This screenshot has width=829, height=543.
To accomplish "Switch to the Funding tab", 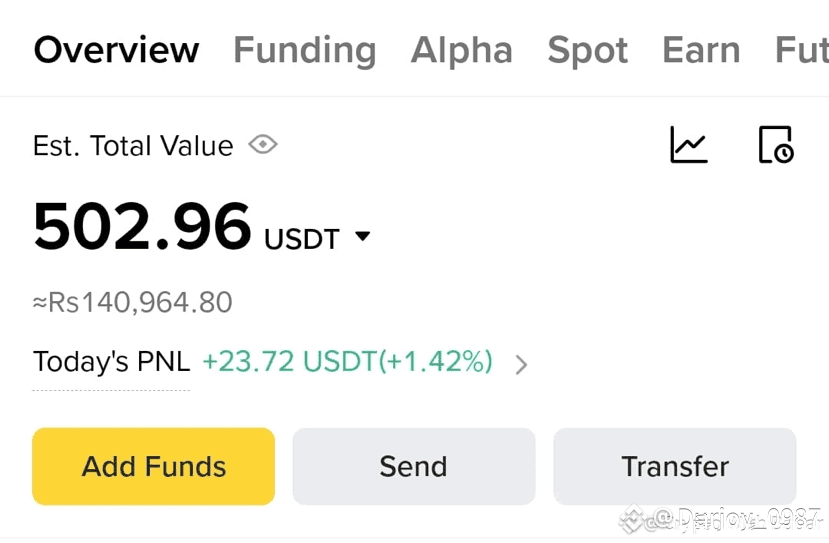I will (x=304, y=50).
